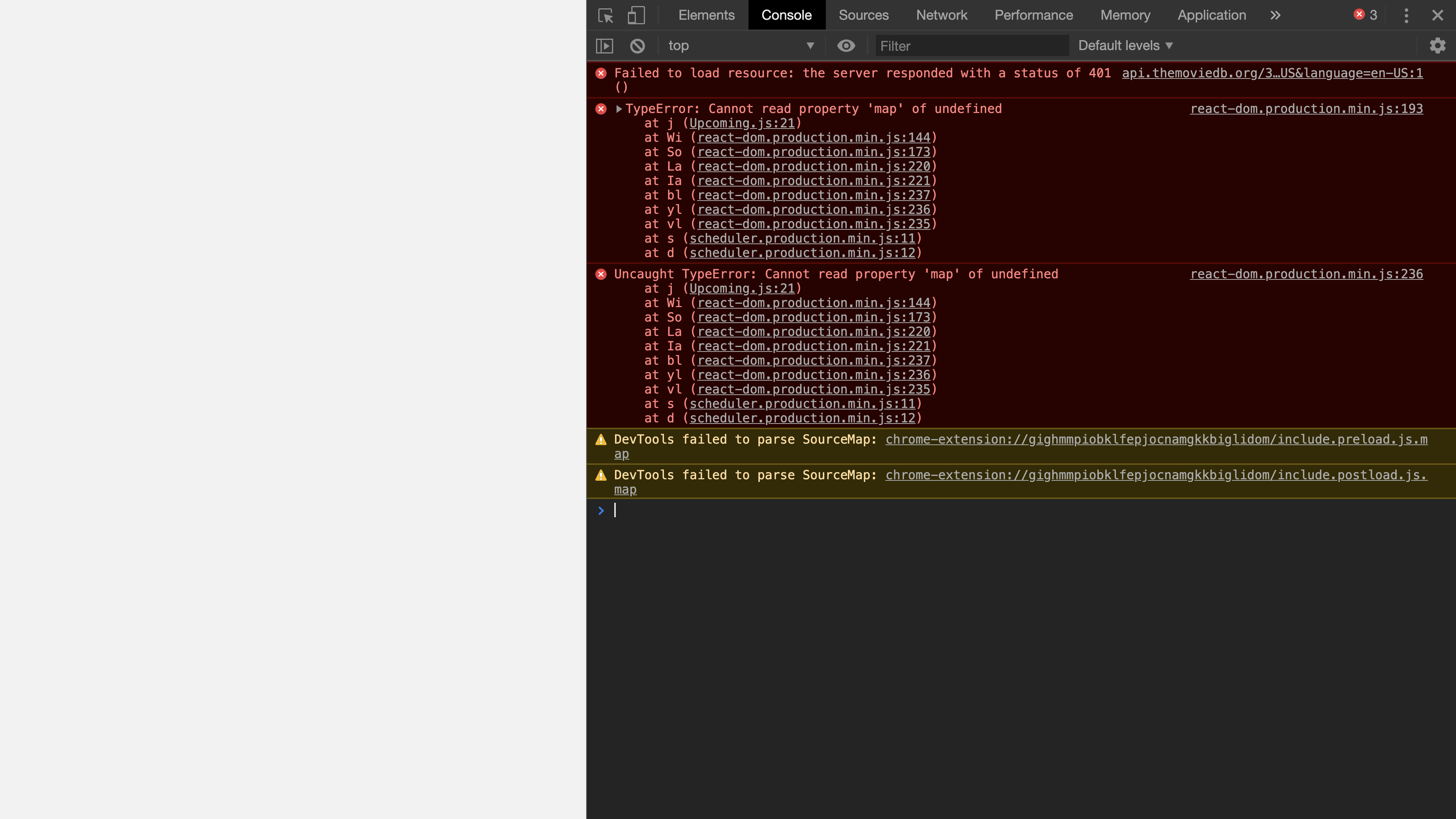Show the console sidebar
Viewport: 1456px width, 819px height.
(604, 45)
